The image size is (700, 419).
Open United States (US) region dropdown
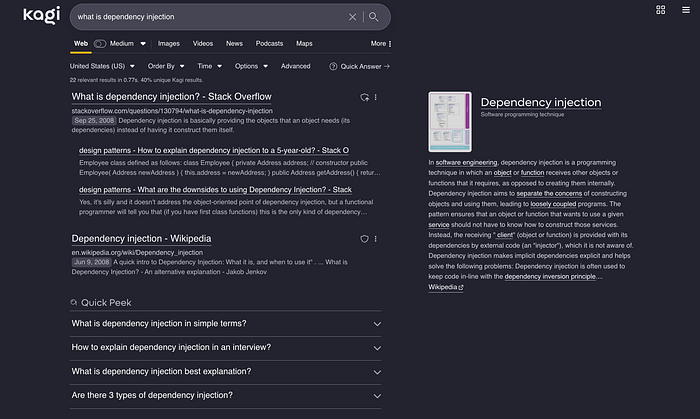coord(102,66)
